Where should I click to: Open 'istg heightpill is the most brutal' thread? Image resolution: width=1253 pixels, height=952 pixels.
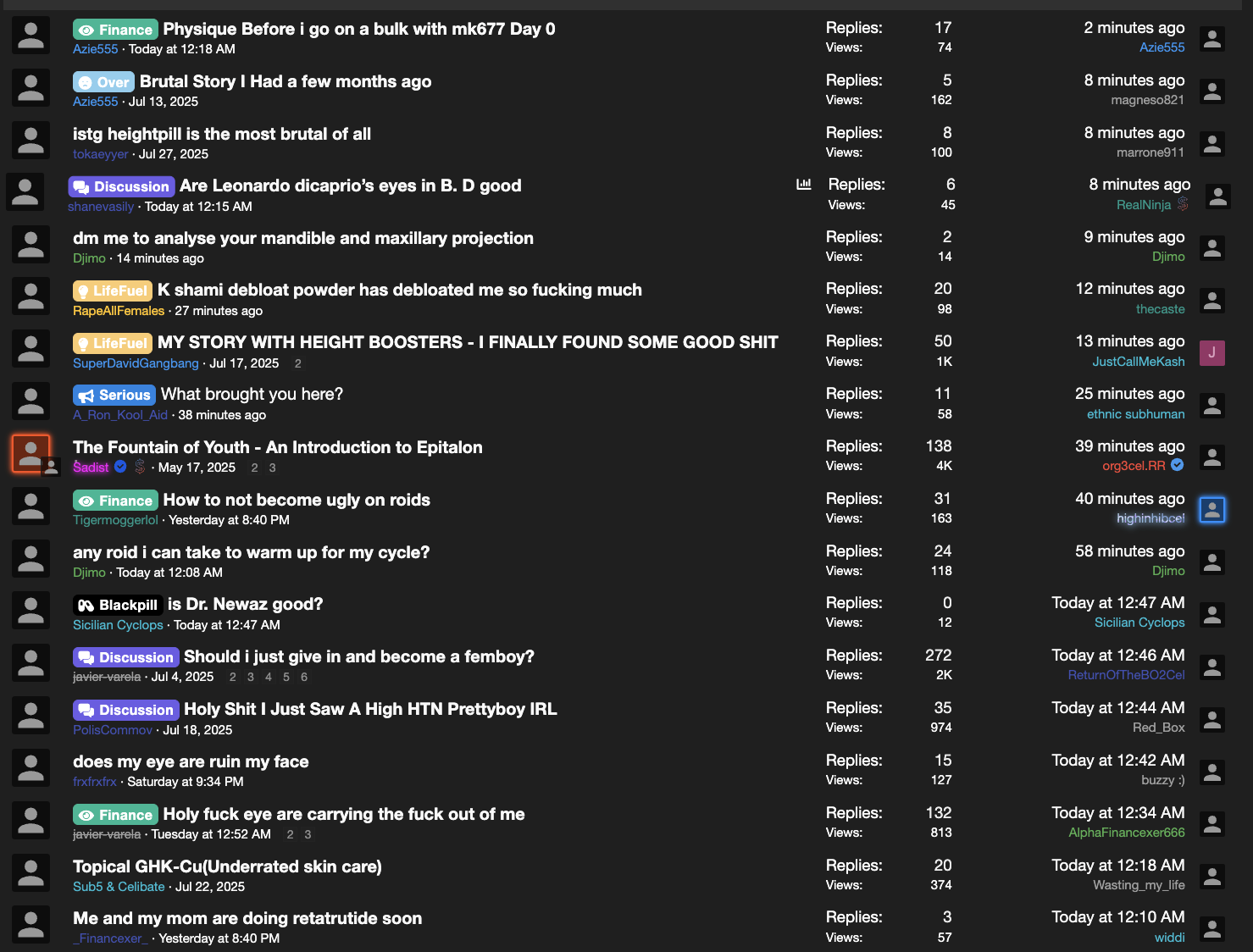click(x=222, y=134)
